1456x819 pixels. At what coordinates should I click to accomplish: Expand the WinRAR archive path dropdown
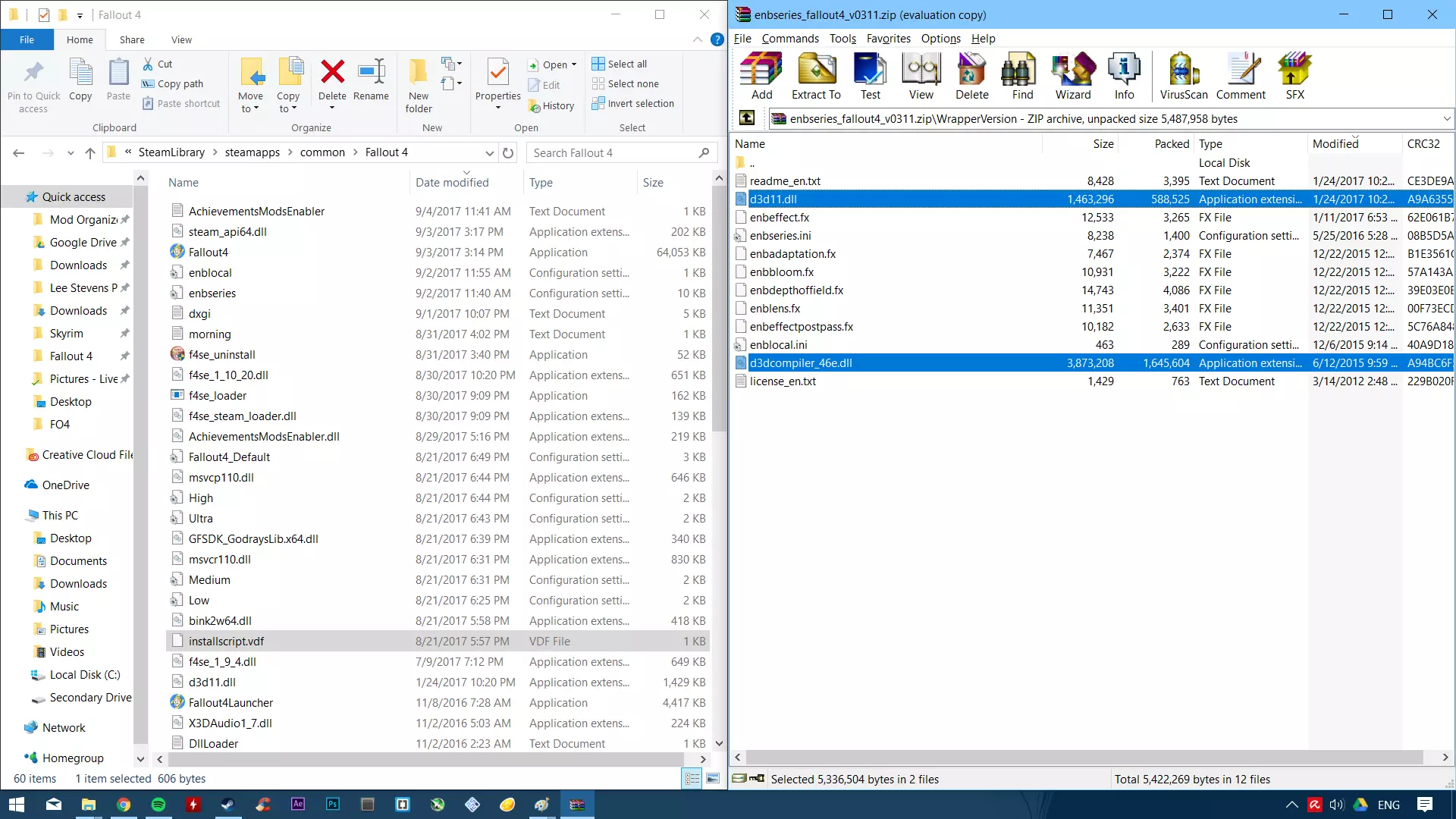(x=1446, y=119)
